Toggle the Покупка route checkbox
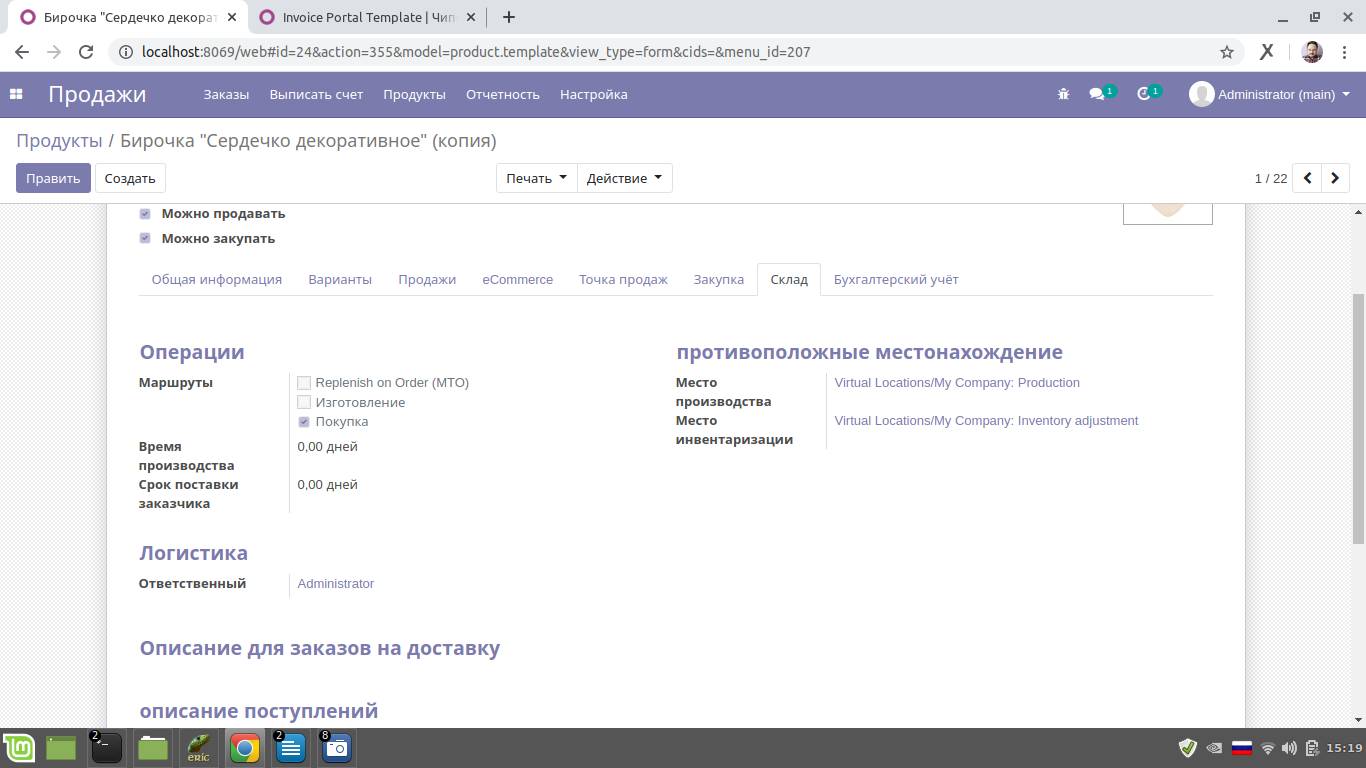This screenshot has width=1366, height=768. [x=304, y=422]
